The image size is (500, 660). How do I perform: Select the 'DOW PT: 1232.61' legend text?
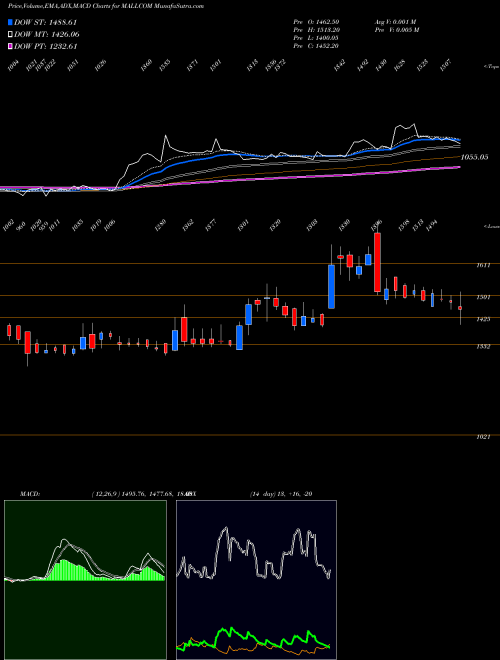[45, 46]
